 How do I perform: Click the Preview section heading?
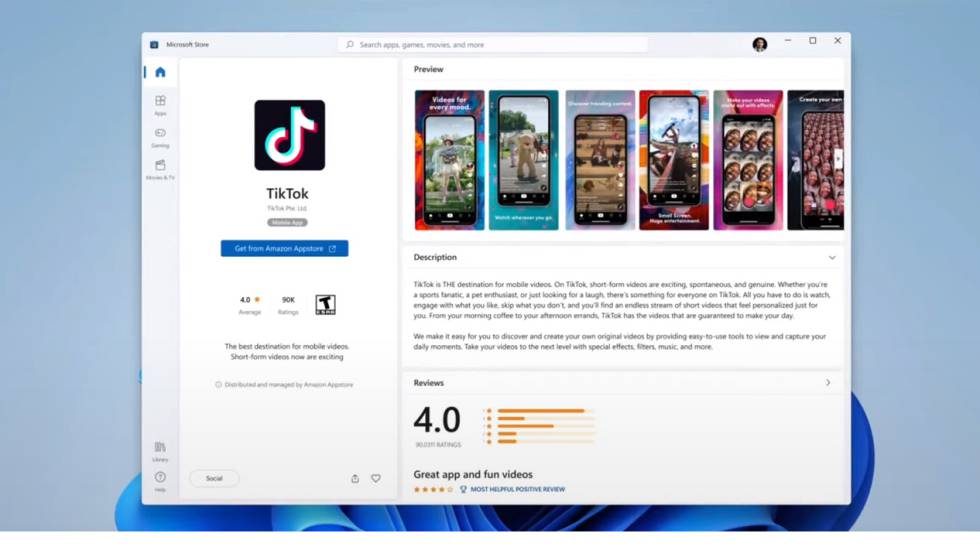[428, 69]
